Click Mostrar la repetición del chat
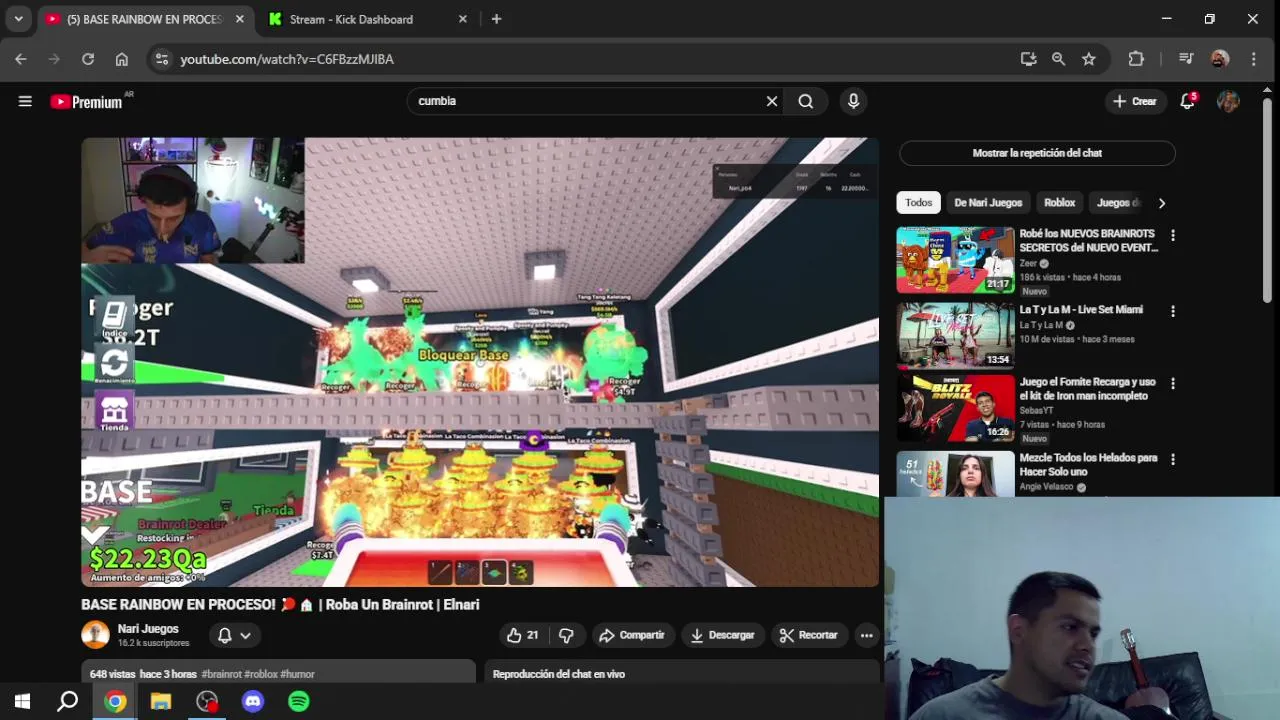Viewport: 1280px width, 720px height. tap(1037, 153)
